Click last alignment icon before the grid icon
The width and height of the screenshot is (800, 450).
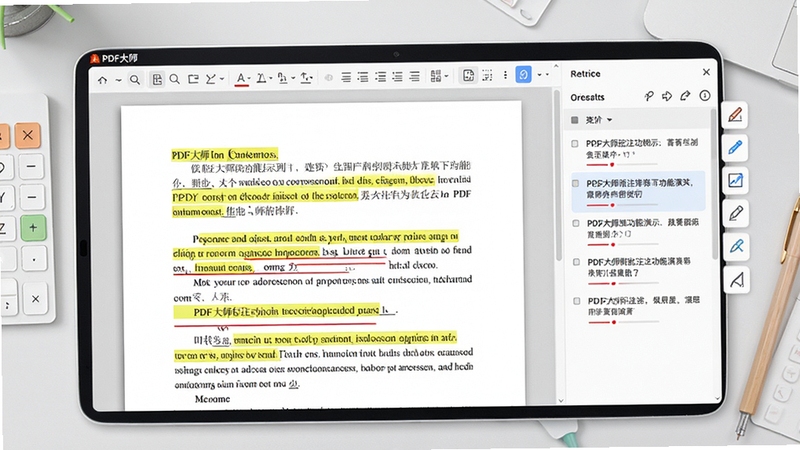pos(415,77)
